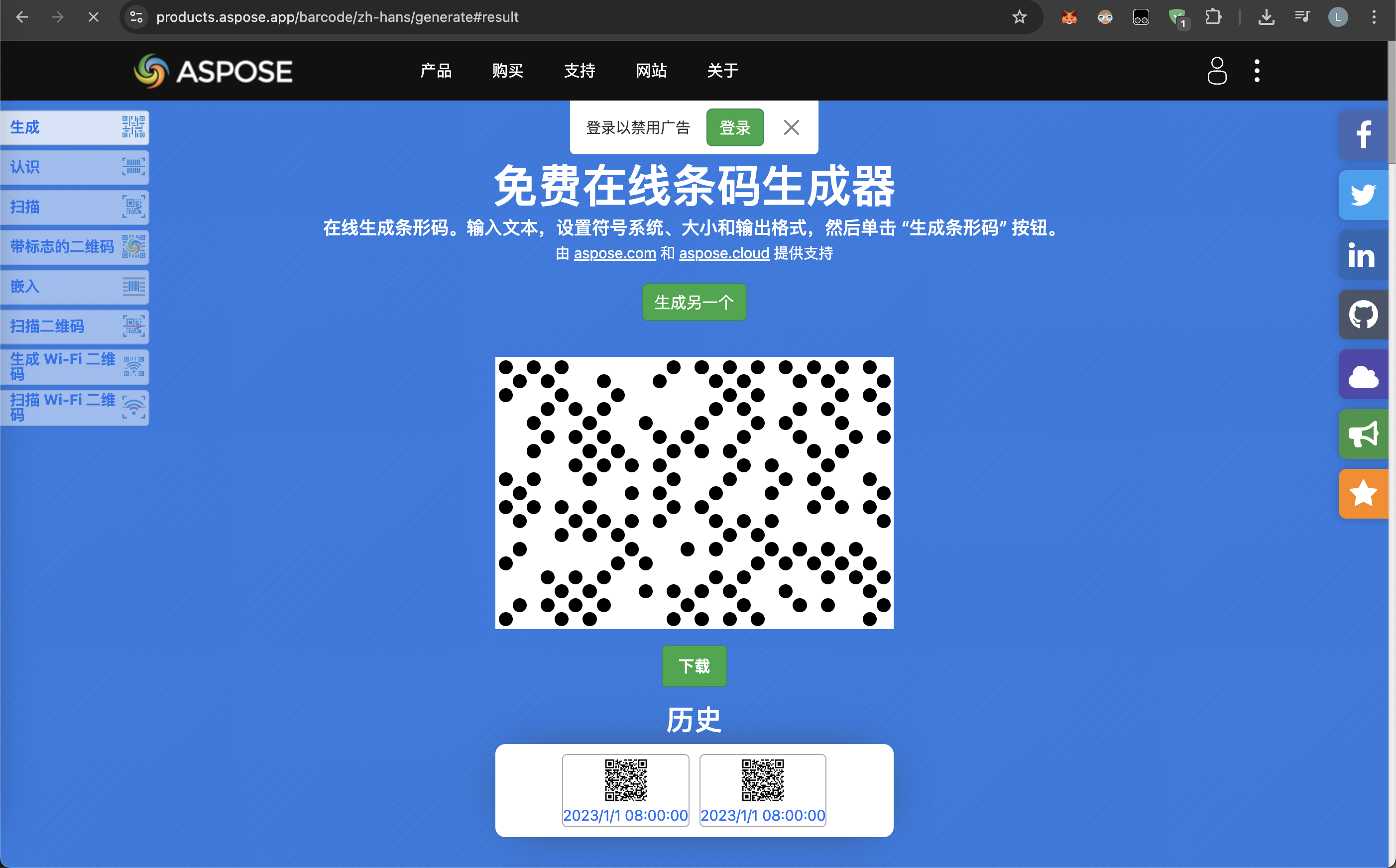Open the 购买 menu

(508, 71)
